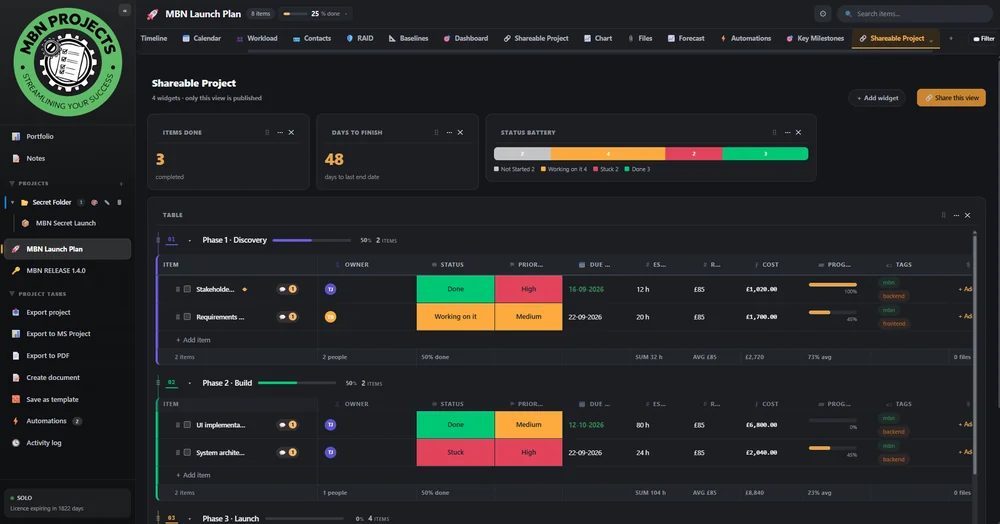Click the palette icon beside Secret Folder
1000x524 pixels.
[94, 202]
